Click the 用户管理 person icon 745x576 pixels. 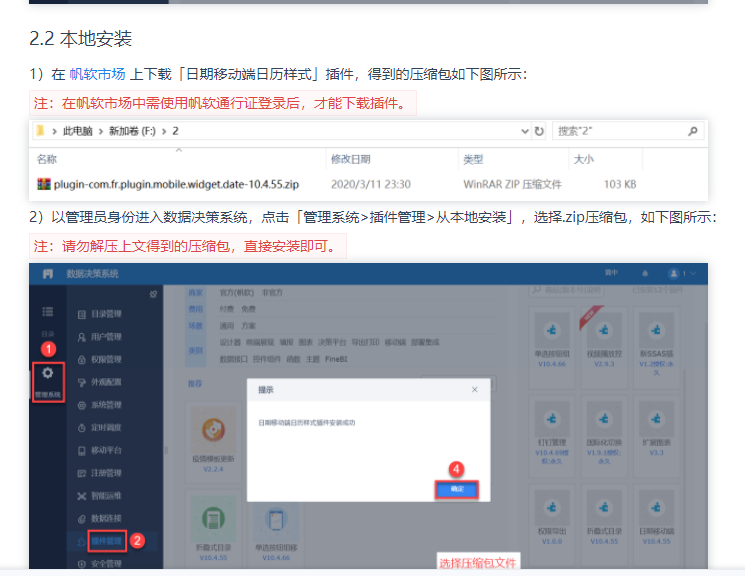coord(82,337)
